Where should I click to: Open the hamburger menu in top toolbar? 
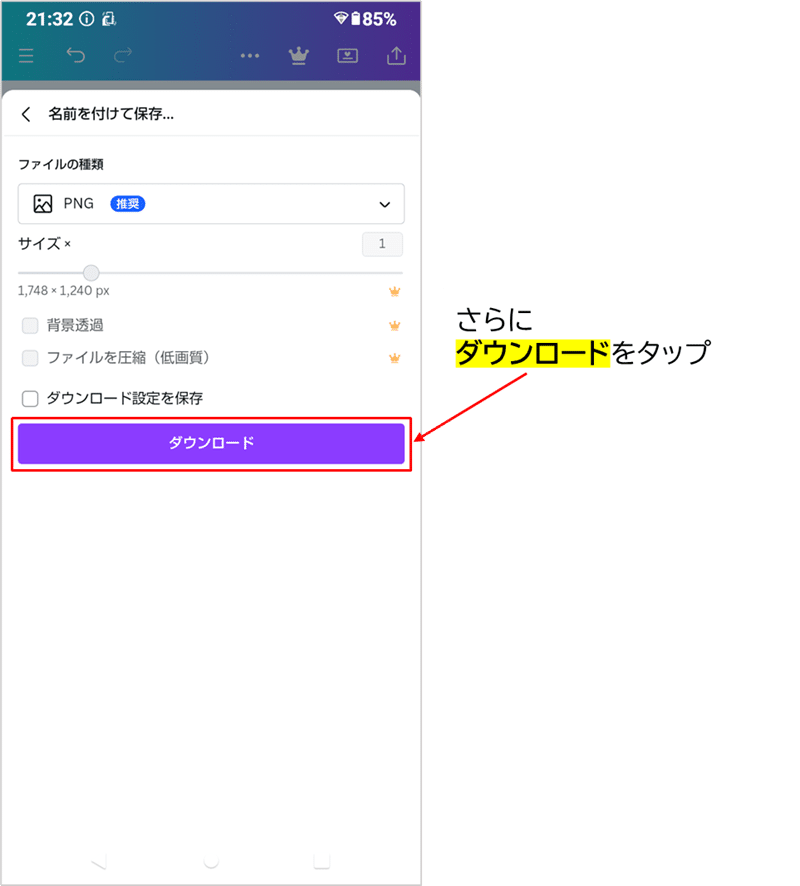pos(26,55)
